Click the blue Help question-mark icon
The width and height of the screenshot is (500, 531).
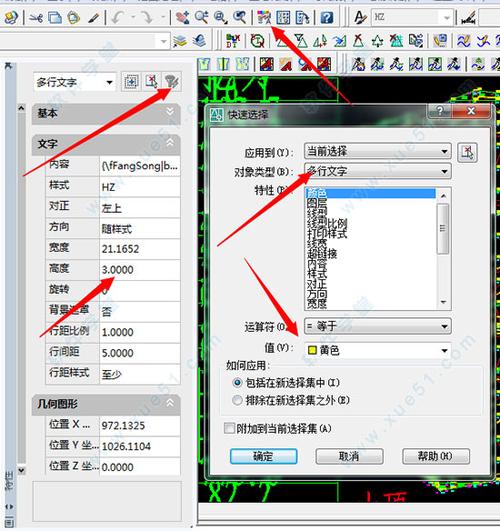pyautogui.click(x=327, y=17)
